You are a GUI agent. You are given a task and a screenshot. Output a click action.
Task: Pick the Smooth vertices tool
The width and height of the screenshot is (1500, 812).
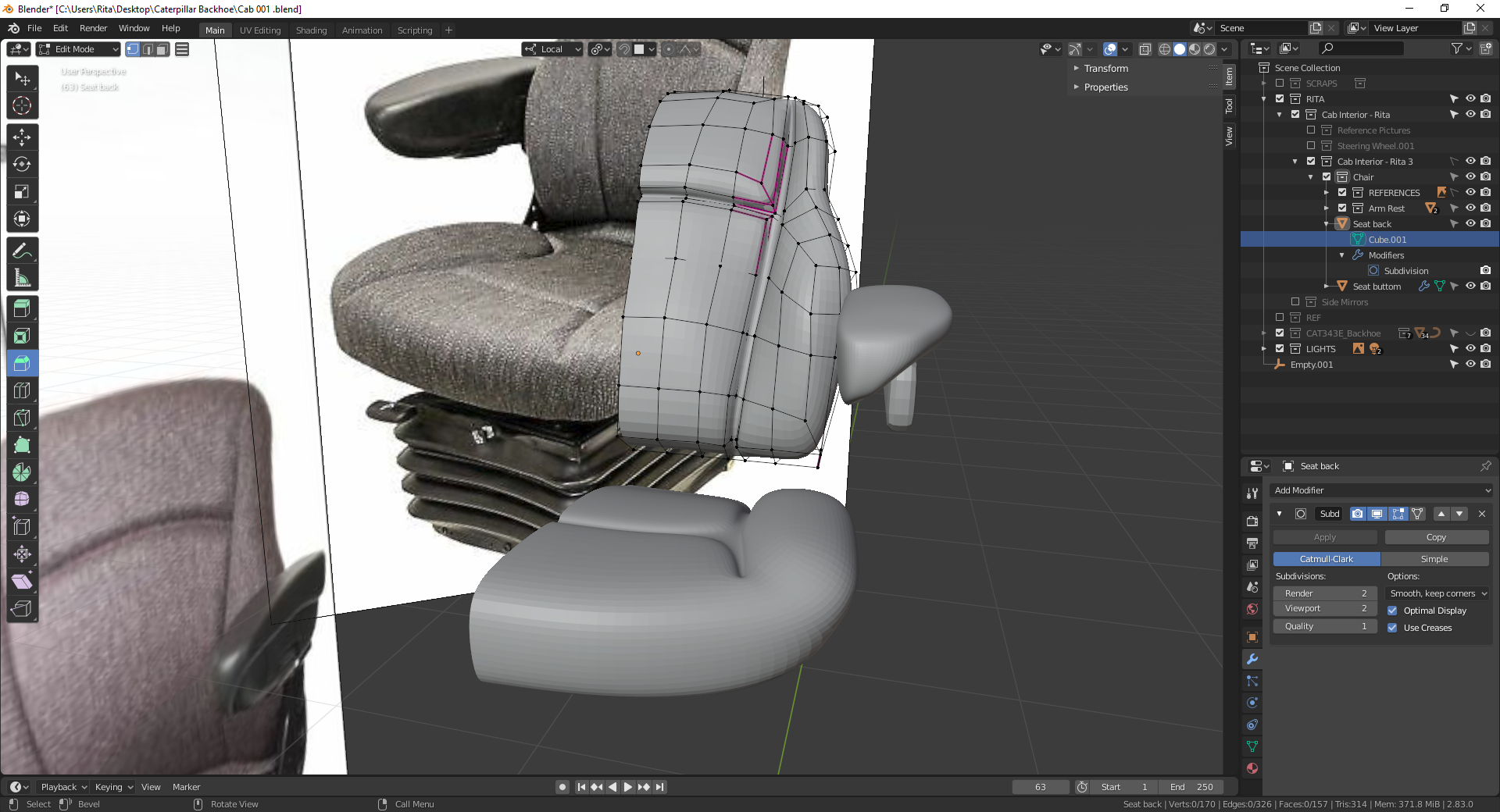point(22,500)
